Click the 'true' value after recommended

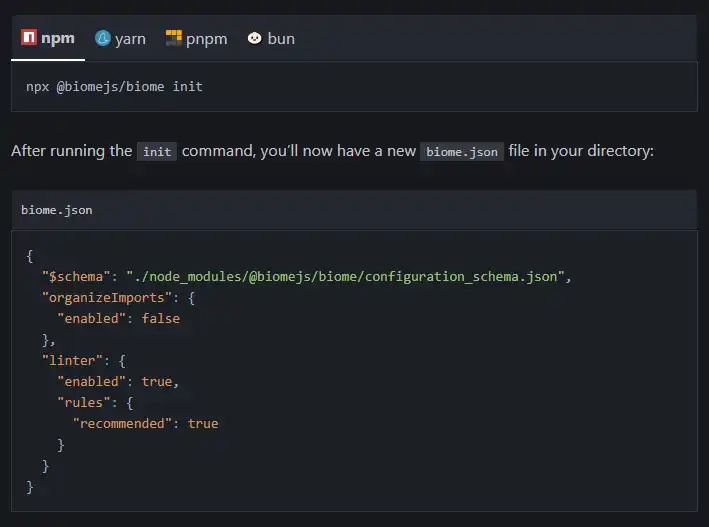point(203,423)
